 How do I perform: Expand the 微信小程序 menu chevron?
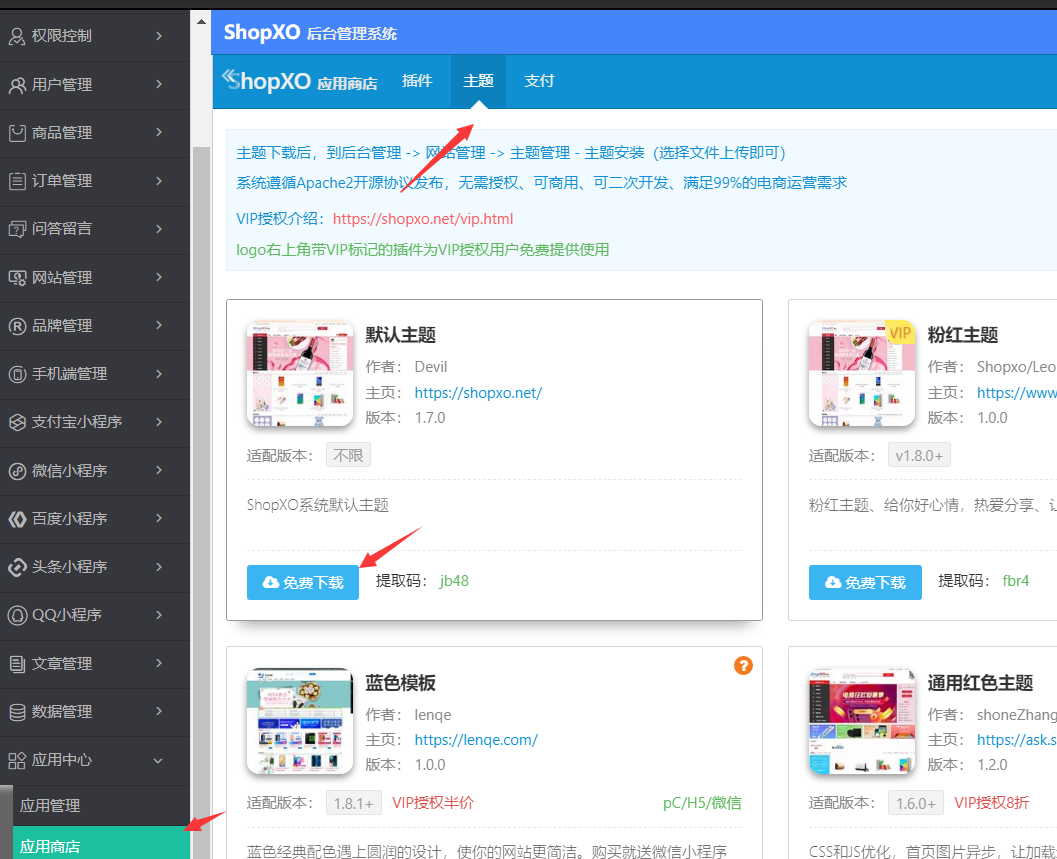(159, 470)
